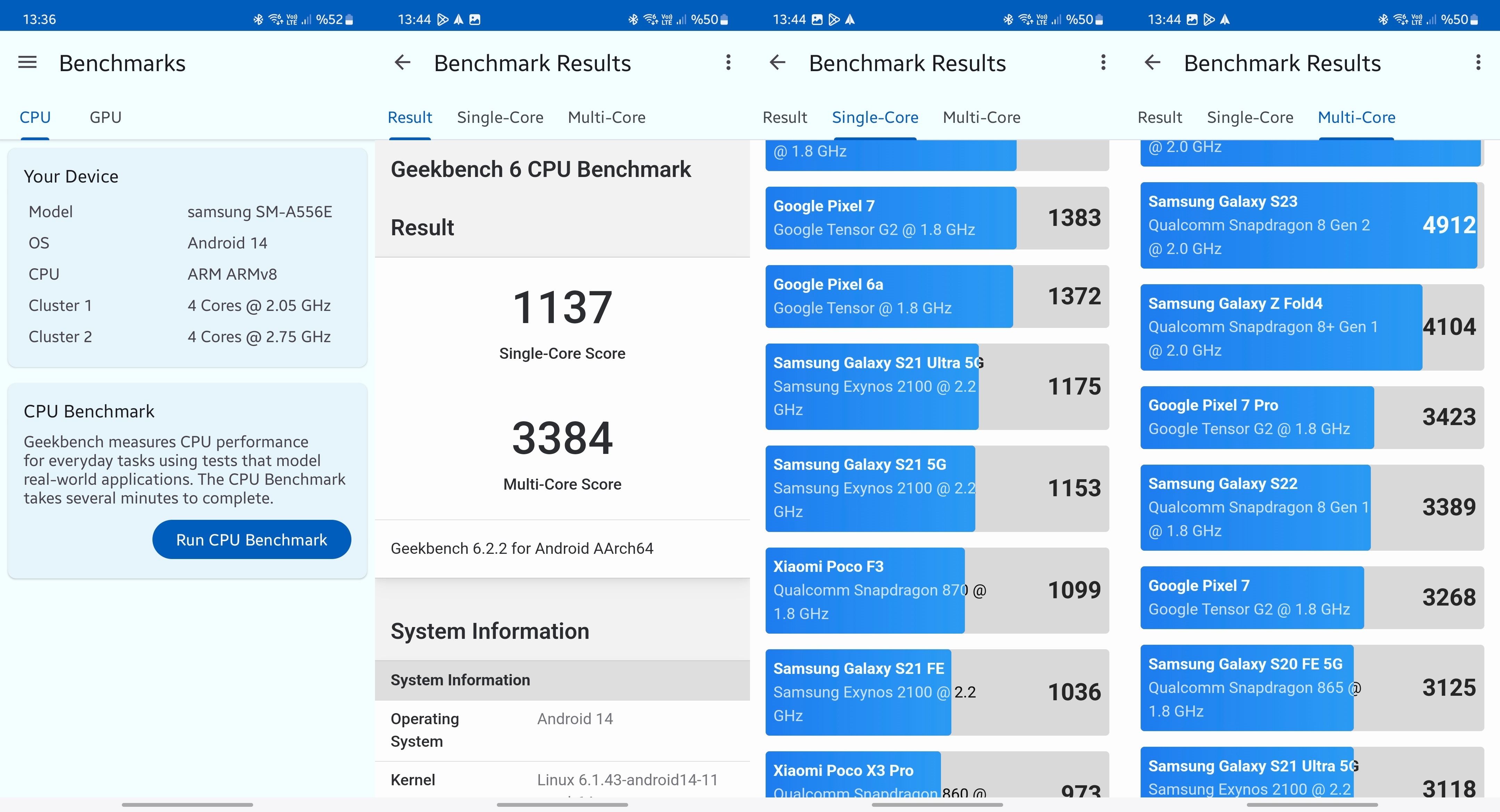Open the hamburger menu beside Benchmarks title
Viewport: 1500px width, 812px height.
(x=27, y=62)
